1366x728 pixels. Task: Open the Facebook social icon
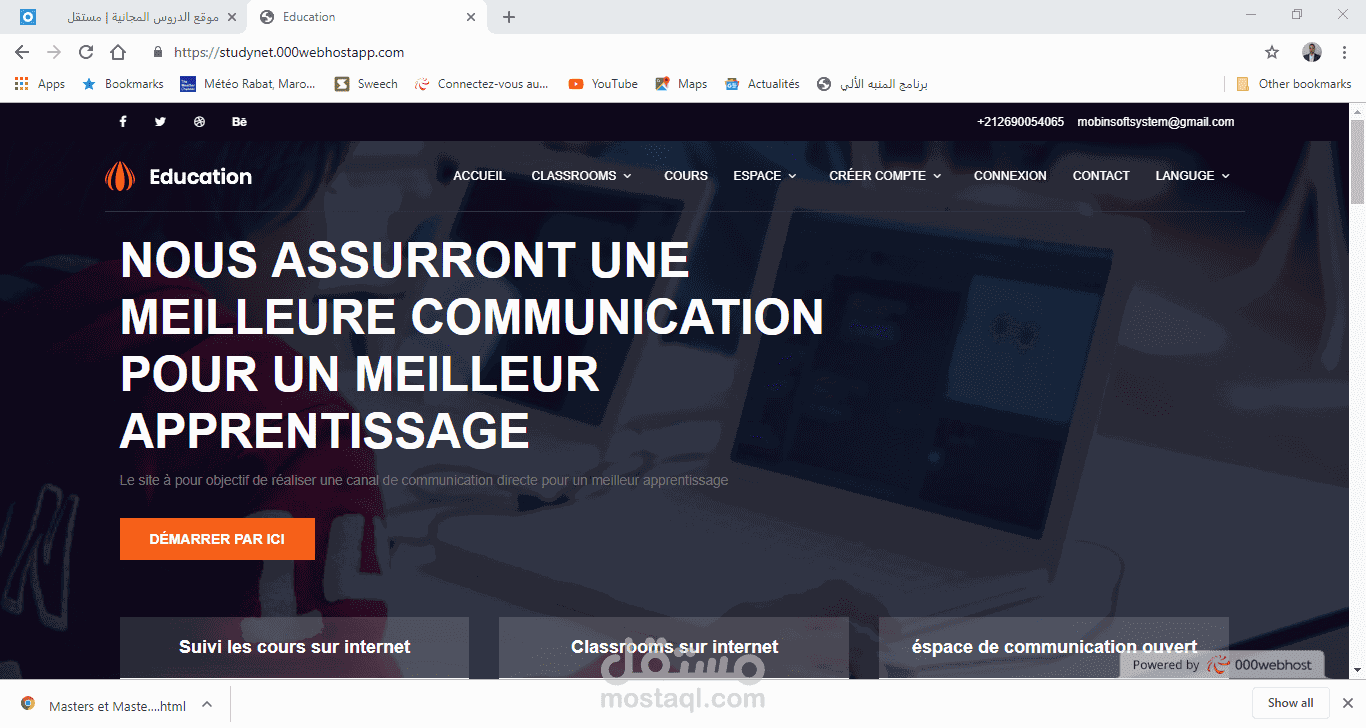(x=123, y=122)
